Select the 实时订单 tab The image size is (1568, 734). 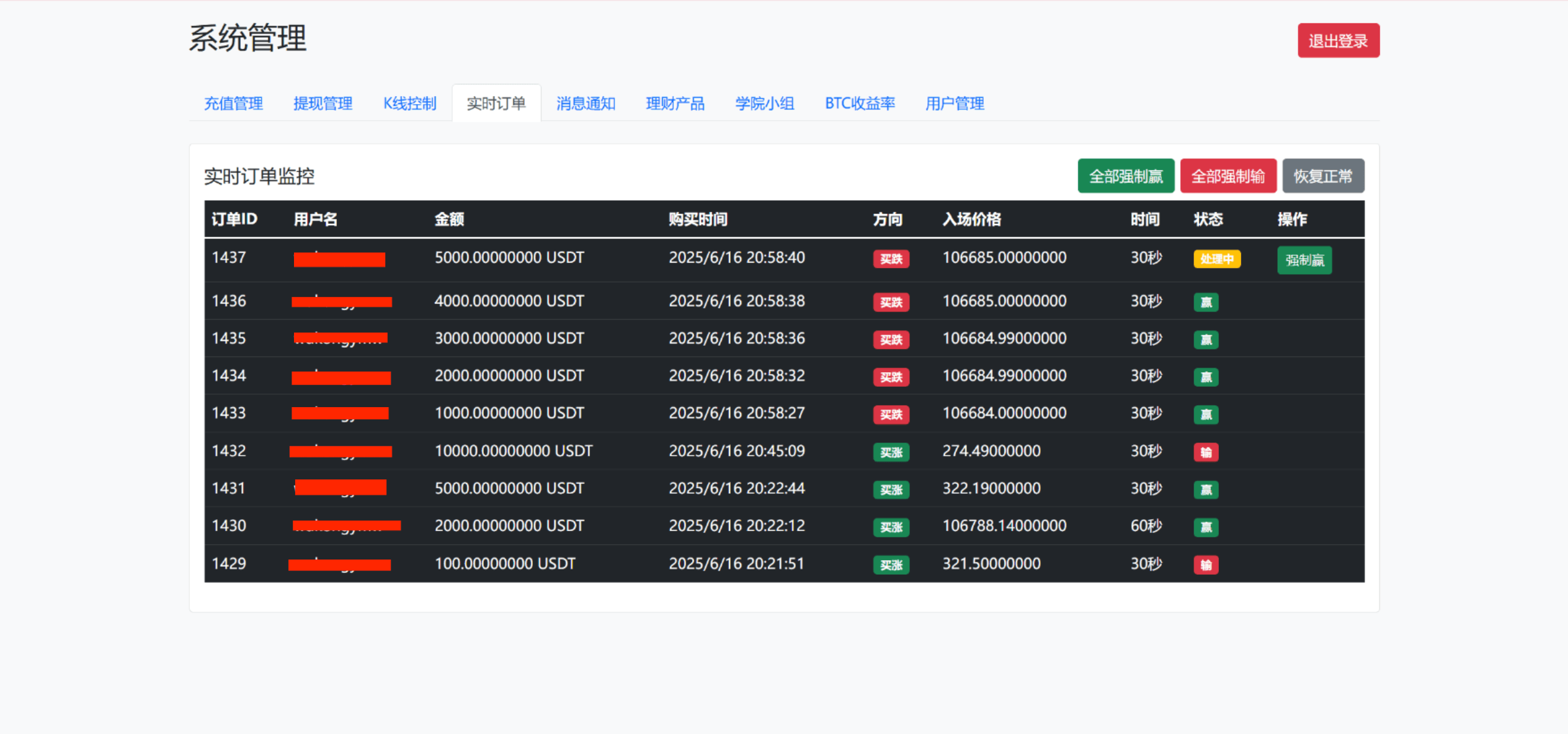click(496, 103)
